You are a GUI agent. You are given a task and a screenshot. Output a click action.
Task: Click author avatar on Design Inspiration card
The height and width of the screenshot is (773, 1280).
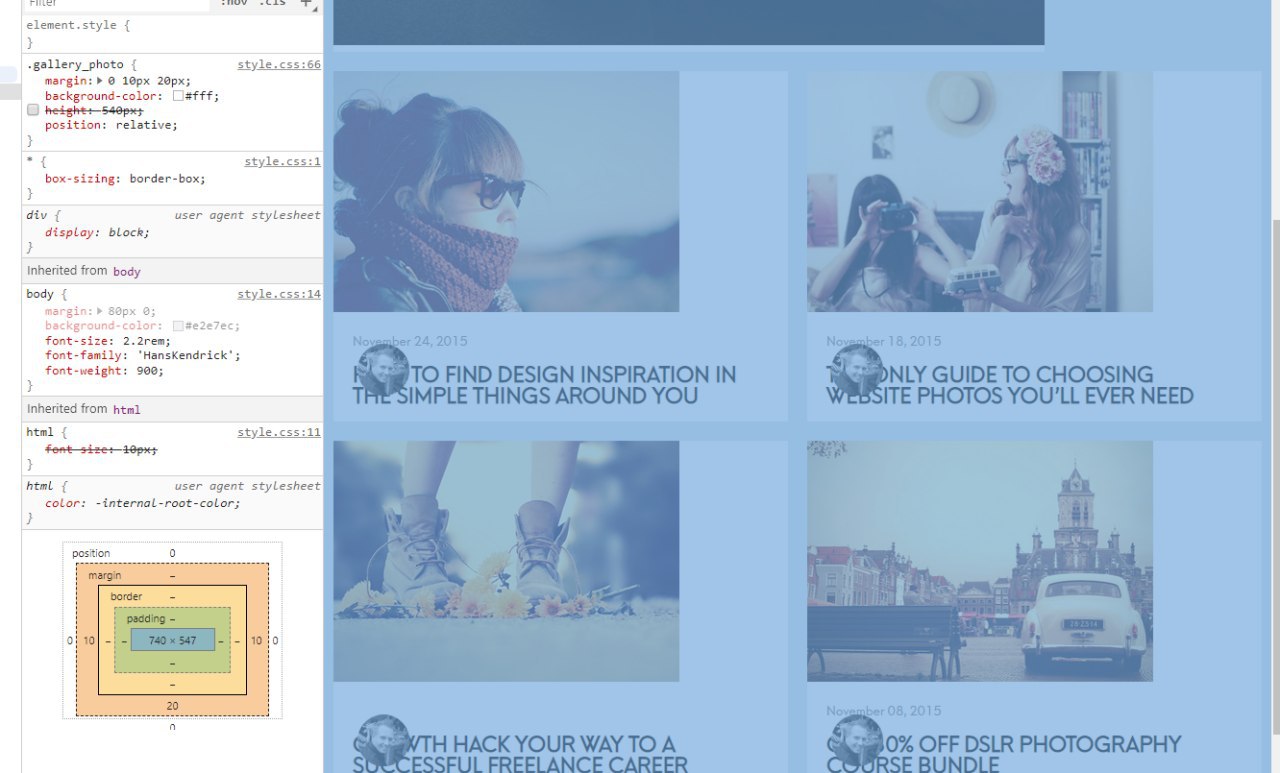[x=382, y=371]
